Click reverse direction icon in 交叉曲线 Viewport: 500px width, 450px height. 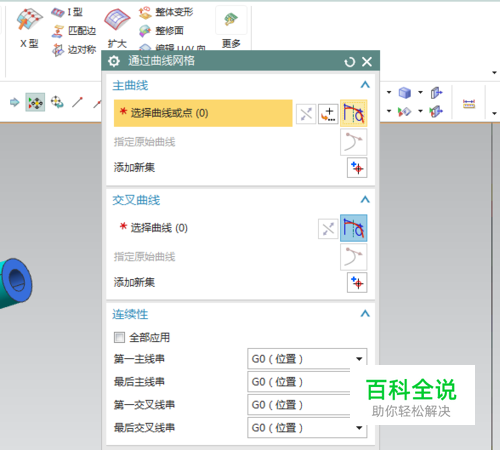[x=328, y=229]
